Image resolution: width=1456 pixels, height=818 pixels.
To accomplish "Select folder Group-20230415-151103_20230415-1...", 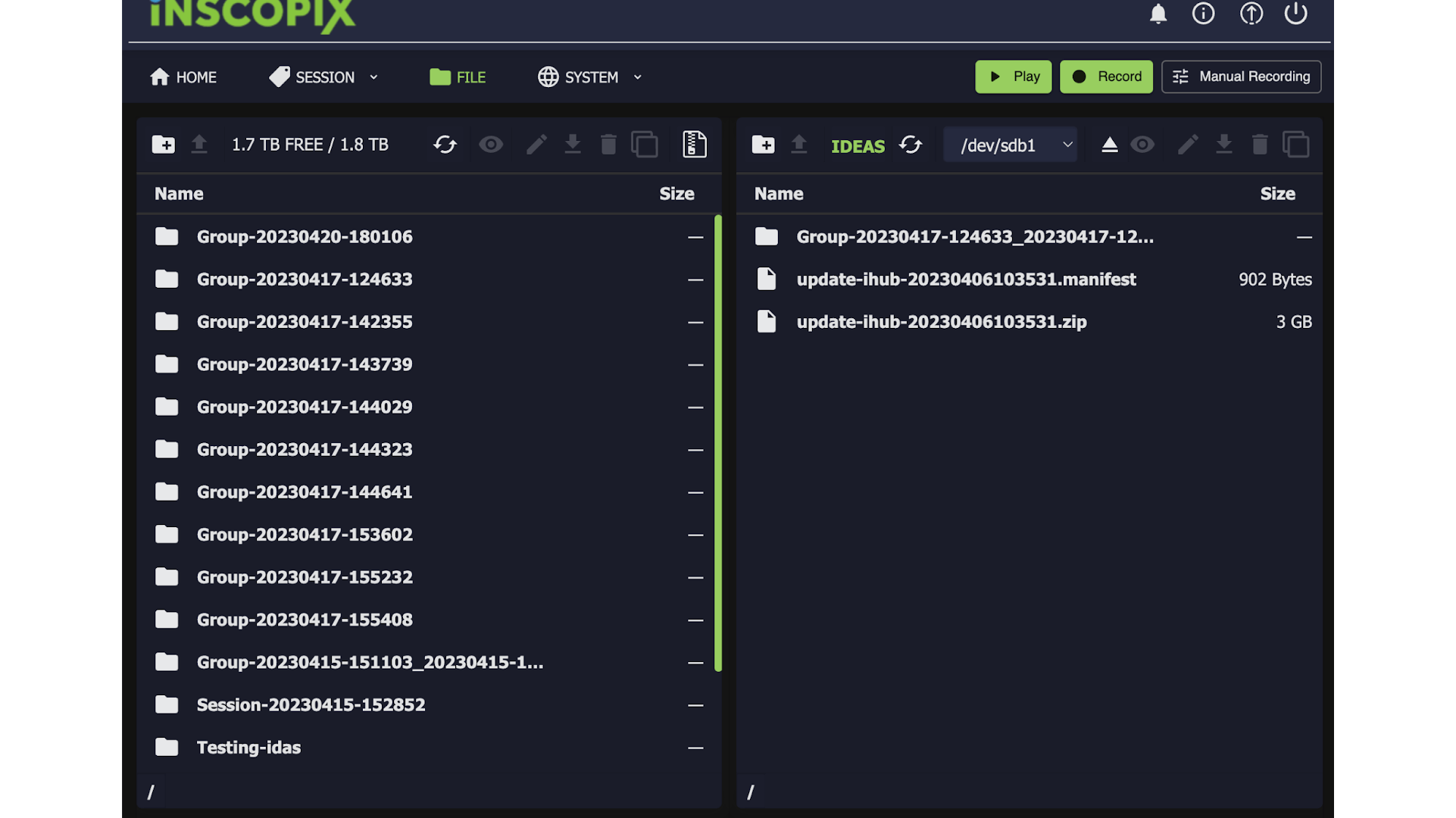I will click(x=429, y=663).
